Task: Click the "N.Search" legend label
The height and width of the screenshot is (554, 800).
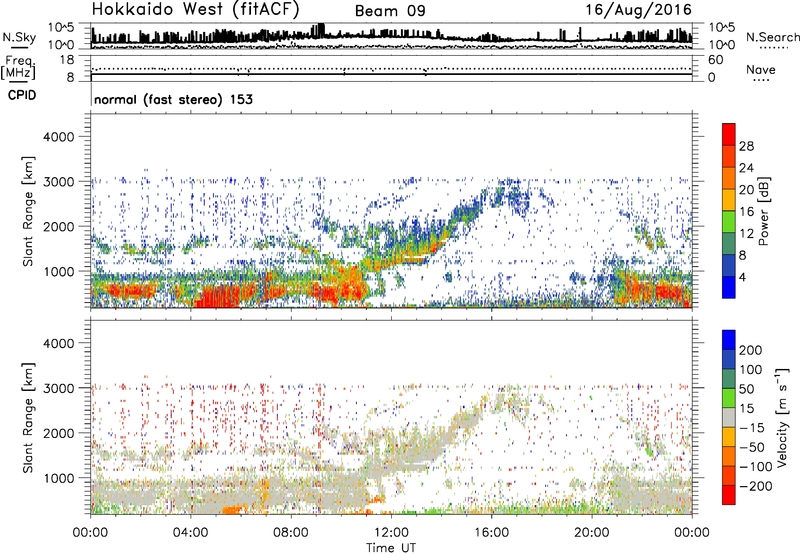Action: tap(772, 37)
